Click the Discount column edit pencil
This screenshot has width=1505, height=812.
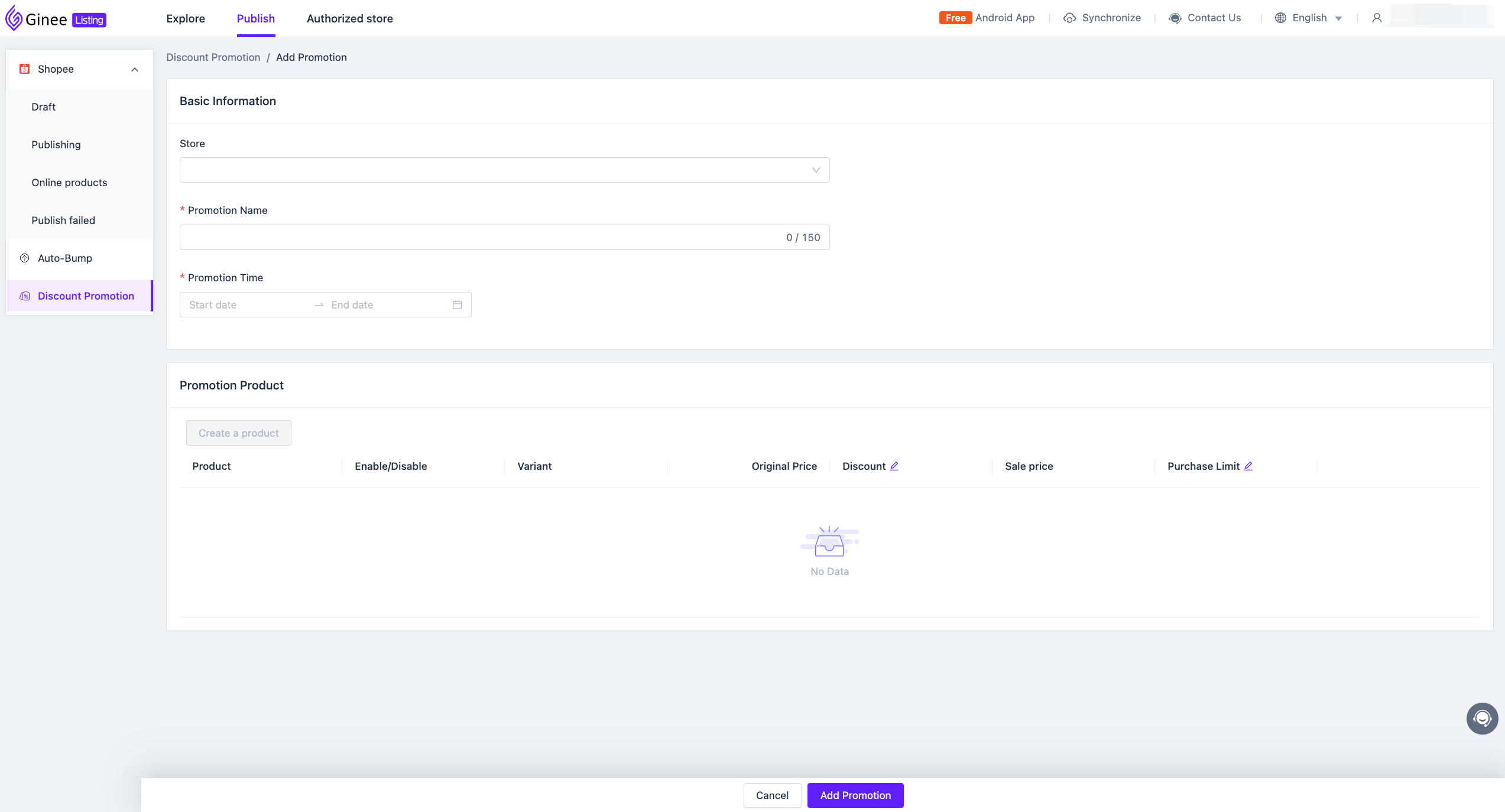[x=894, y=466]
